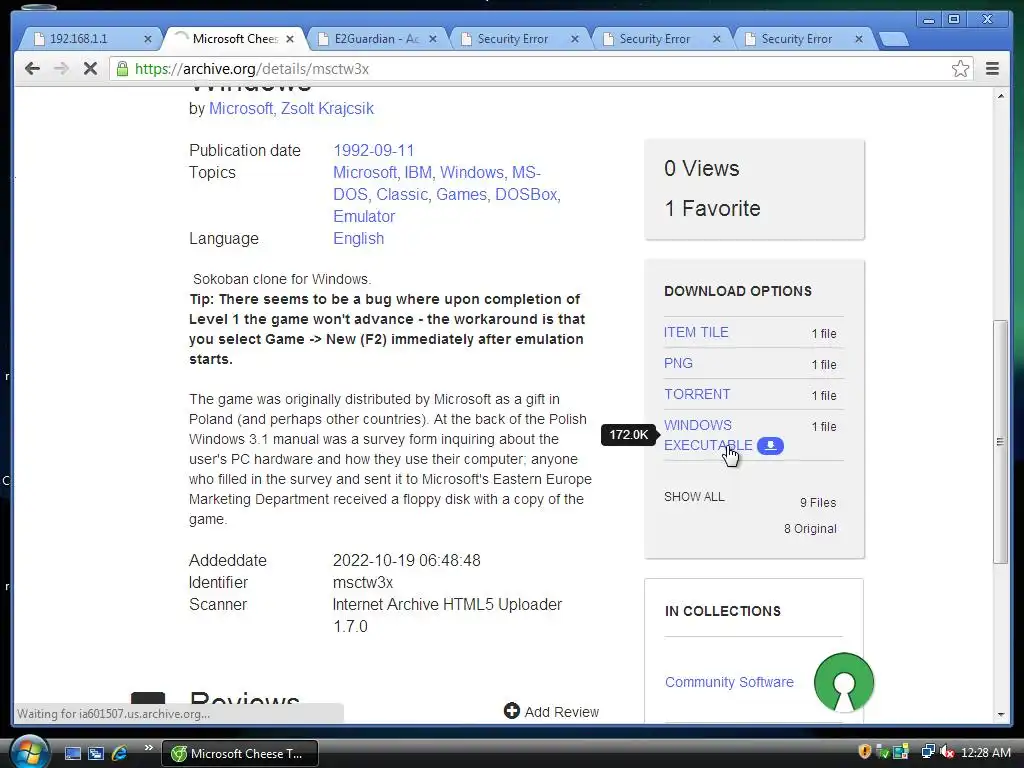The height and width of the screenshot is (768, 1024).
Task: Click the network tray icon
Action: (927, 752)
